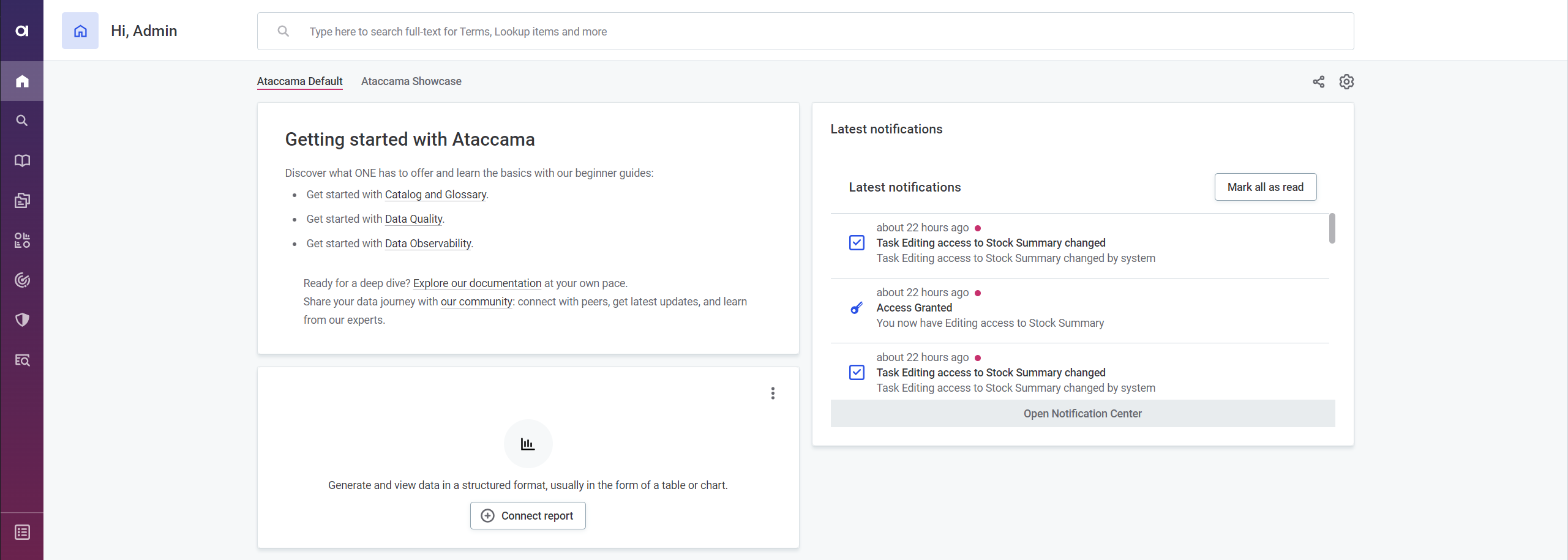Click the Ataccama logo at top left
Screen dimensions: 1568x560
click(x=22, y=30)
